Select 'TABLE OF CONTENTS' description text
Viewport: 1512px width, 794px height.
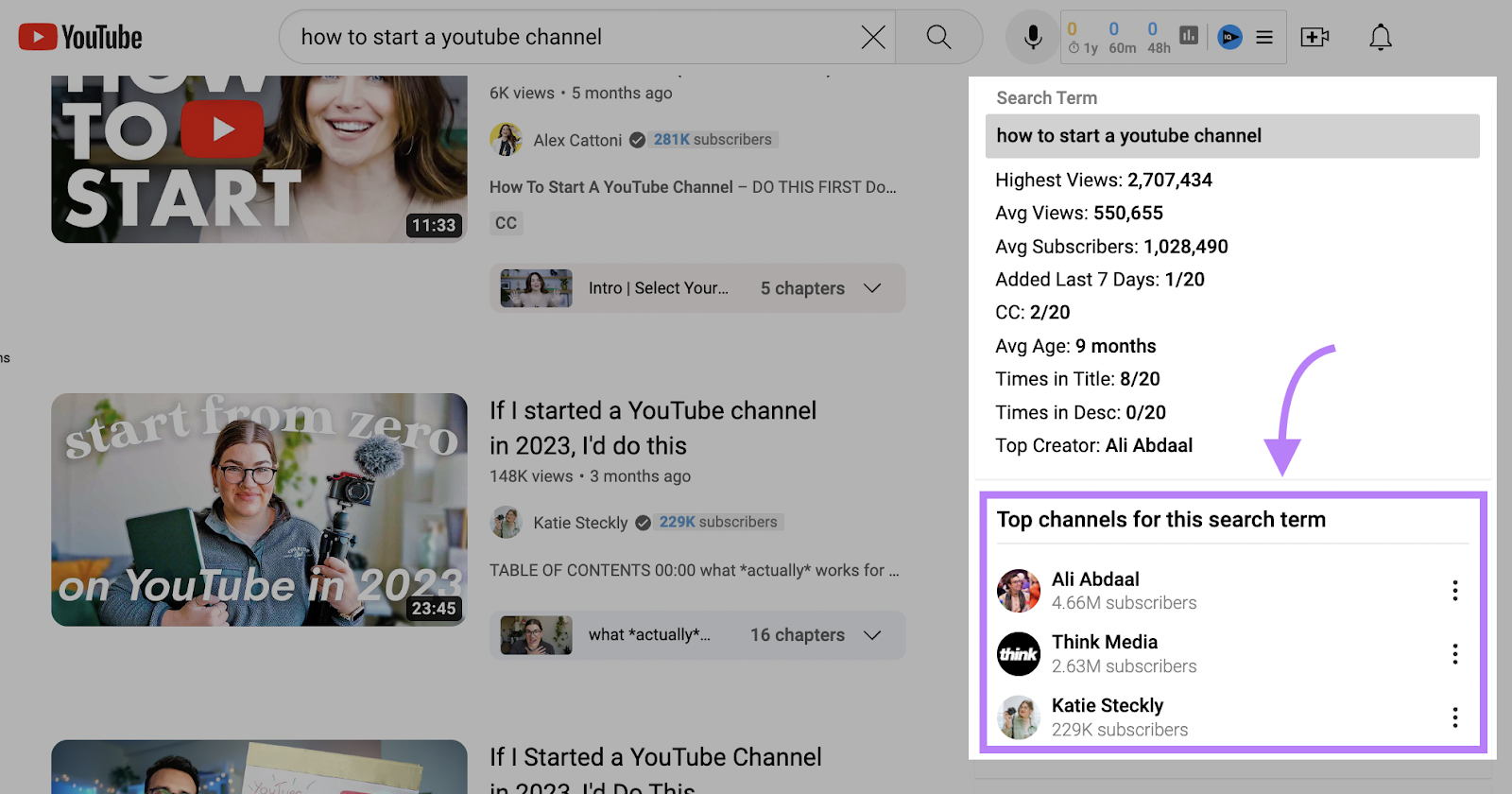695,570
